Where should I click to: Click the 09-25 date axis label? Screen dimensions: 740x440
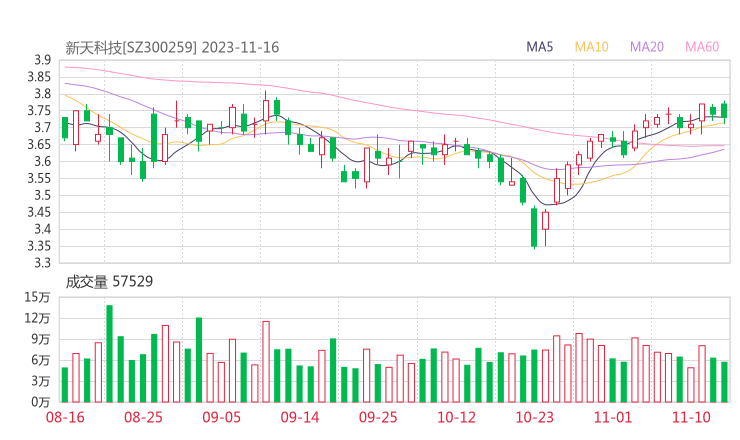click(378, 417)
